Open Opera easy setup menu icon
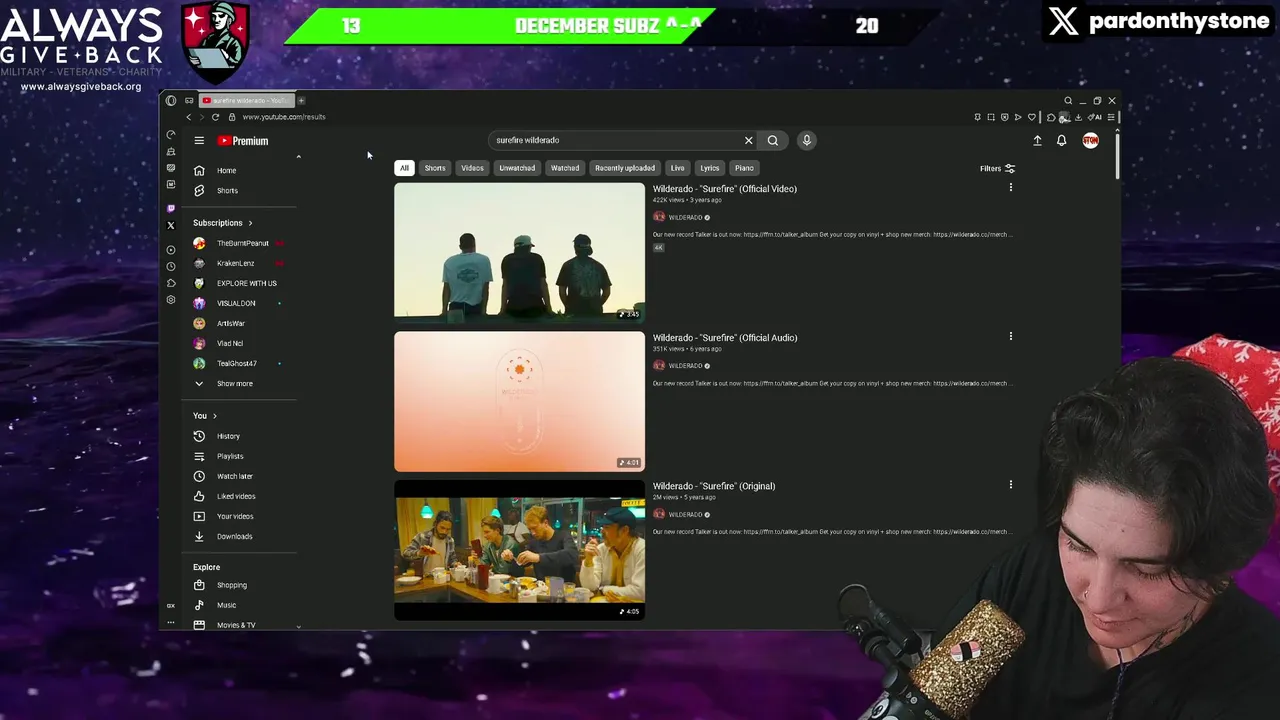 pos(1111,117)
